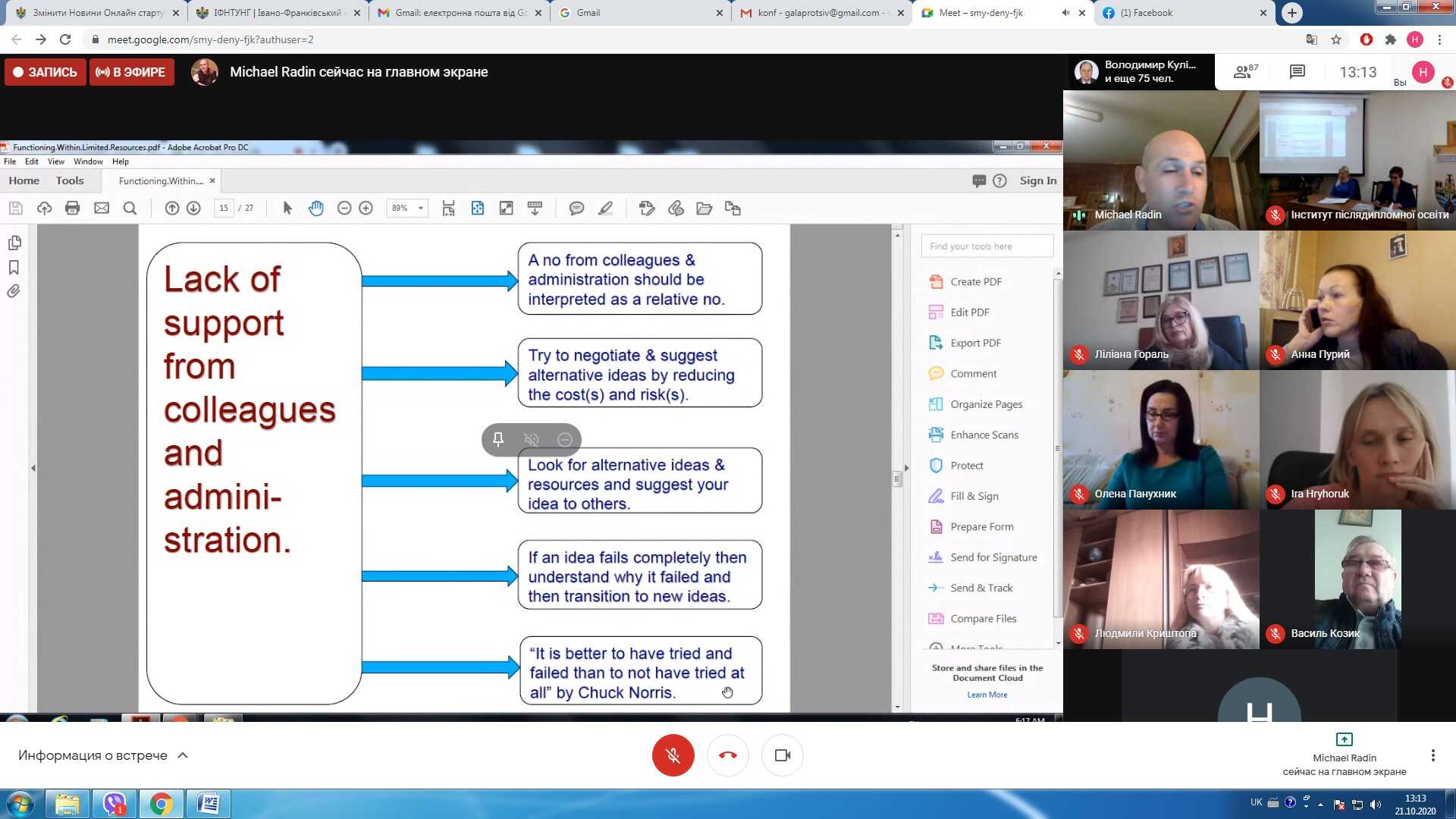Click the ЗАПИСЬ recording indicator

click(x=45, y=72)
